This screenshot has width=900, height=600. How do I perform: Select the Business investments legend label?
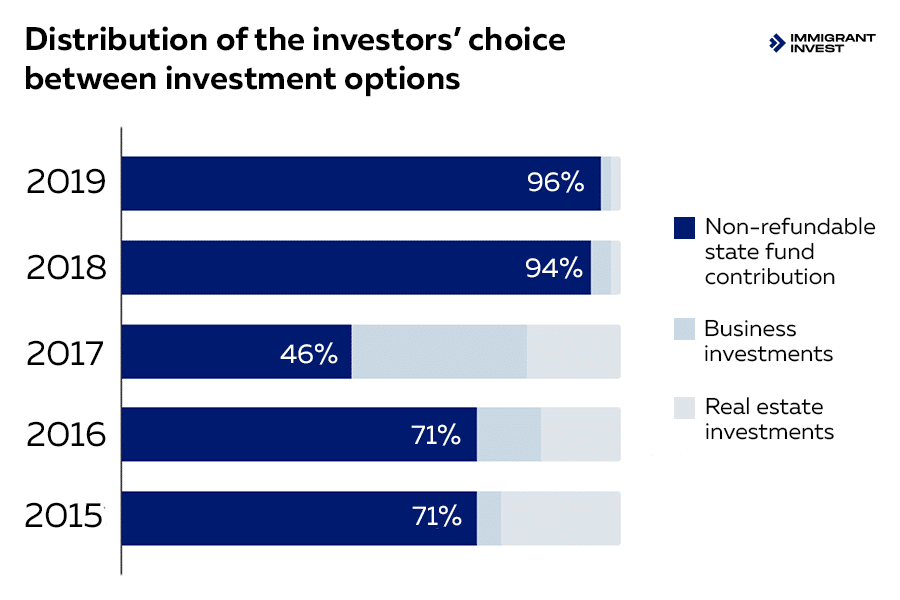click(x=768, y=341)
